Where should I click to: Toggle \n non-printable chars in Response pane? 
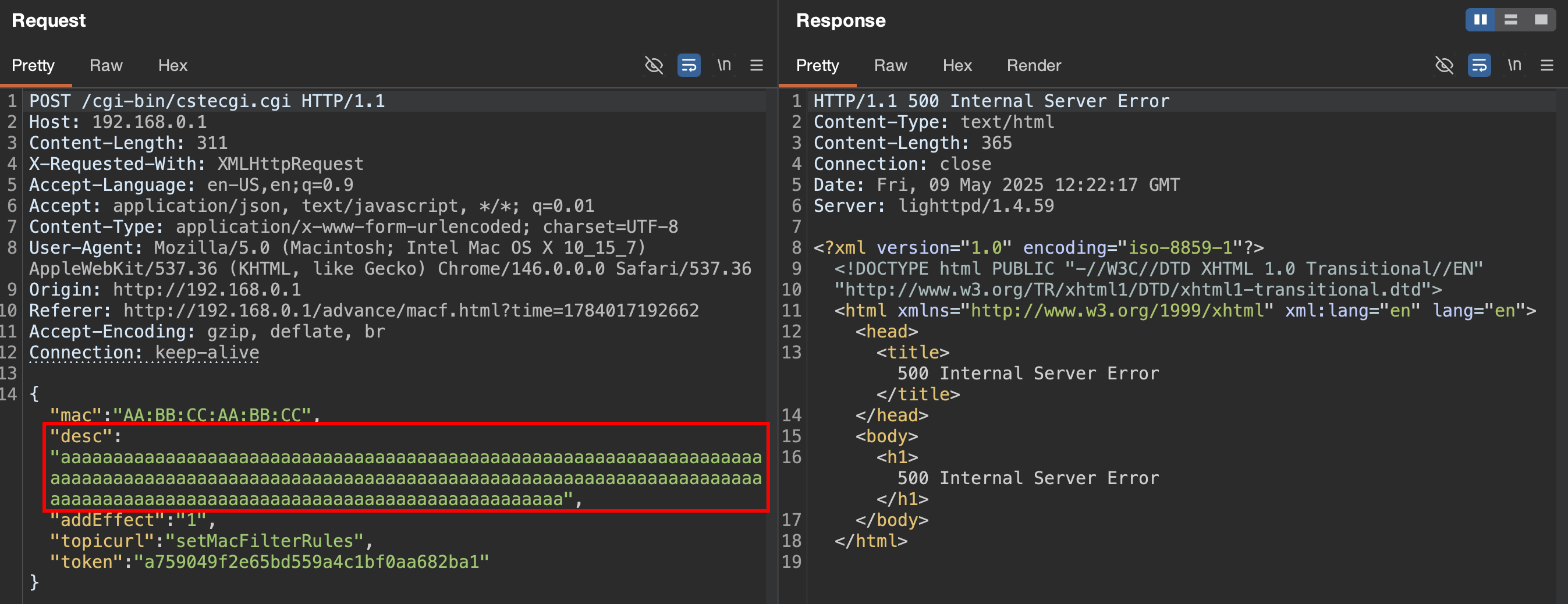click(x=1514, y=65)
